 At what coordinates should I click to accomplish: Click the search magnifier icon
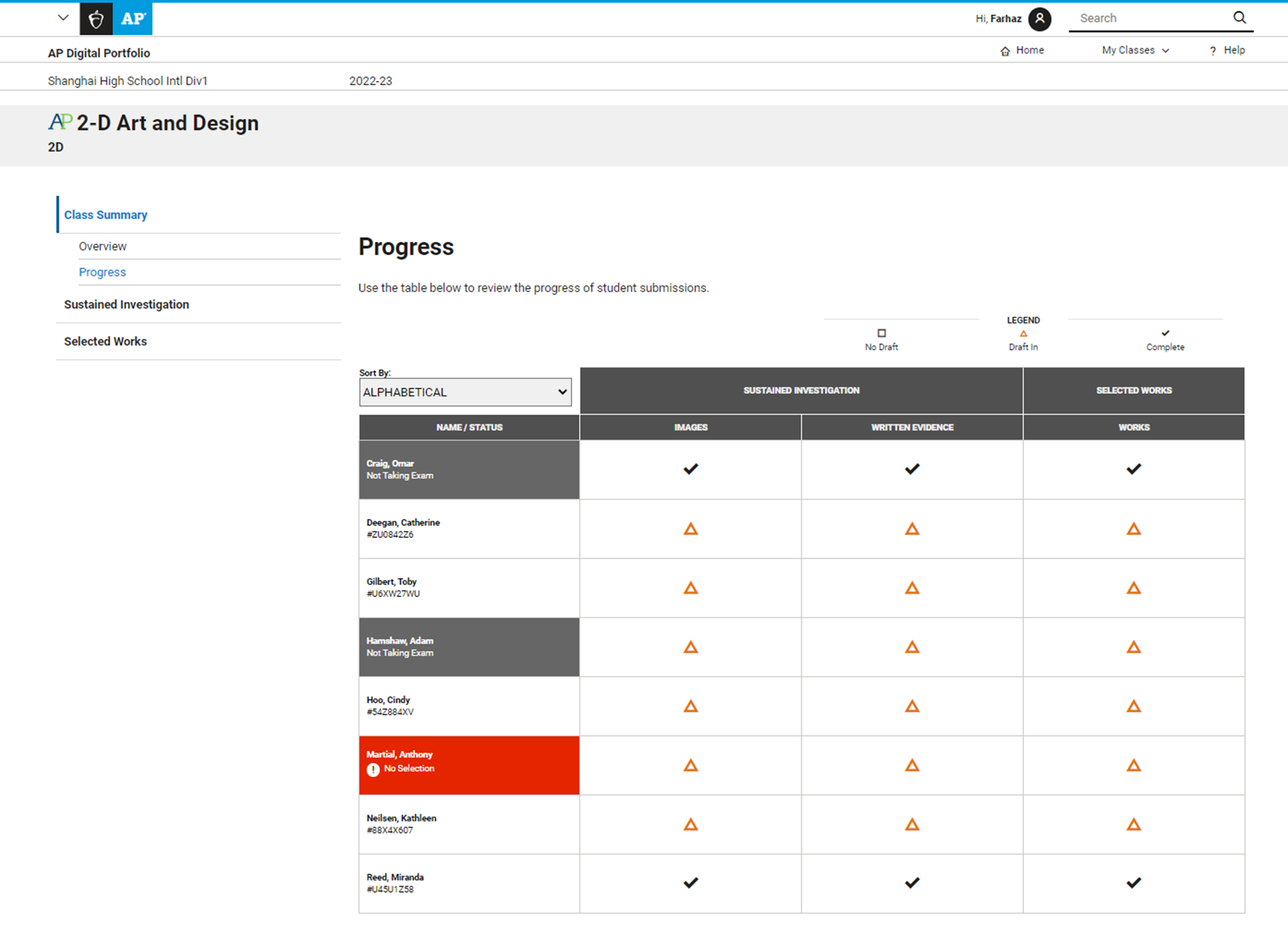click(1239, 18)
